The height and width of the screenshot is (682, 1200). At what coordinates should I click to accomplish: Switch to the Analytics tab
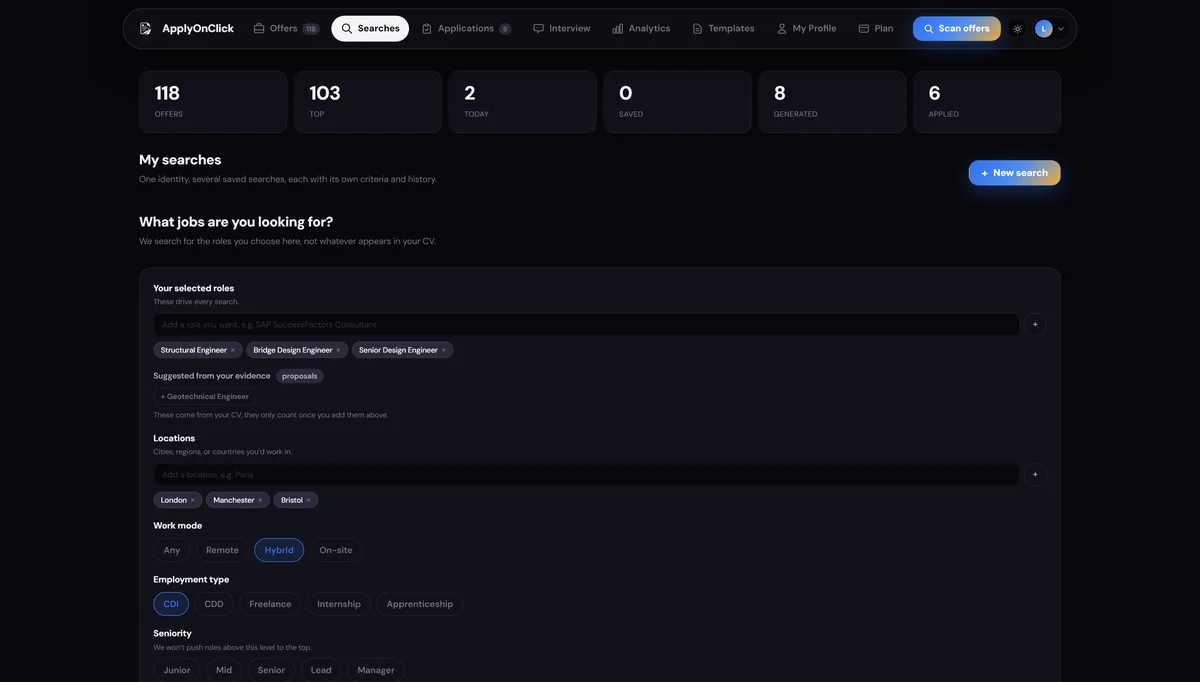coord(641,29)
